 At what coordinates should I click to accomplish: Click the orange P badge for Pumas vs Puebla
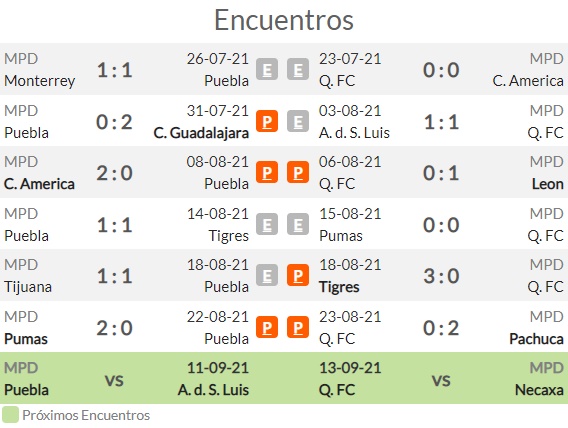pos(267,327)
